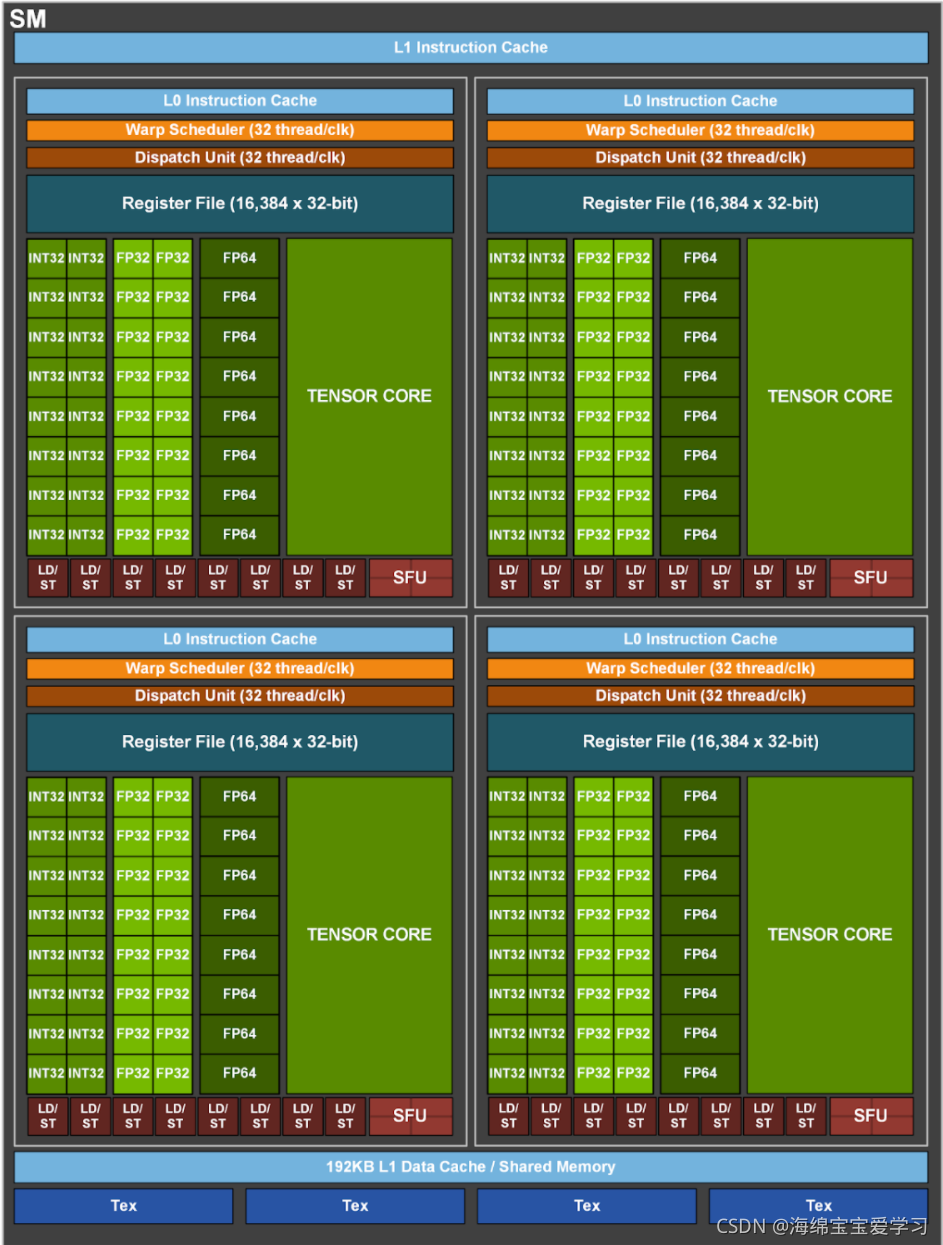The image size is (943, 1245).
Task: Click Register File in upper-left block
Action: (240, 204)
